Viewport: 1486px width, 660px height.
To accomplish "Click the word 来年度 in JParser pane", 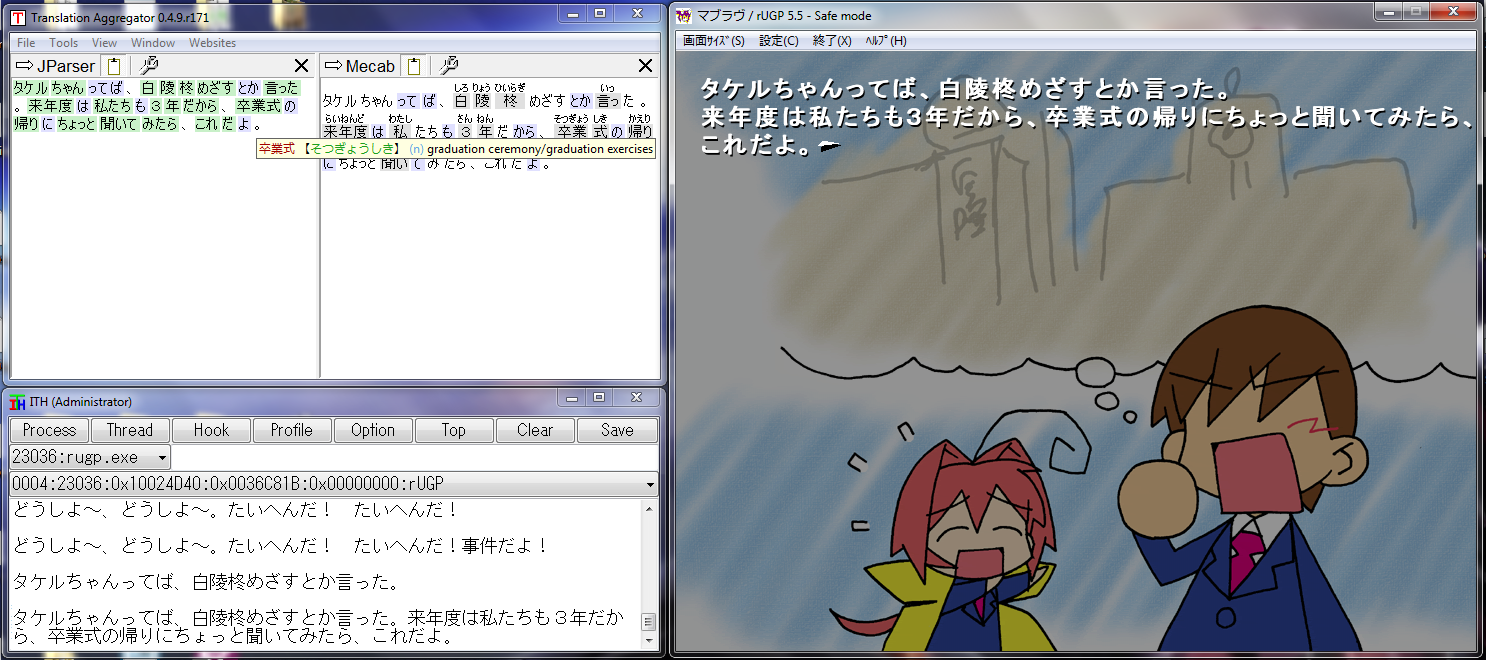I will pyautogui.click(x=49, y=106).
